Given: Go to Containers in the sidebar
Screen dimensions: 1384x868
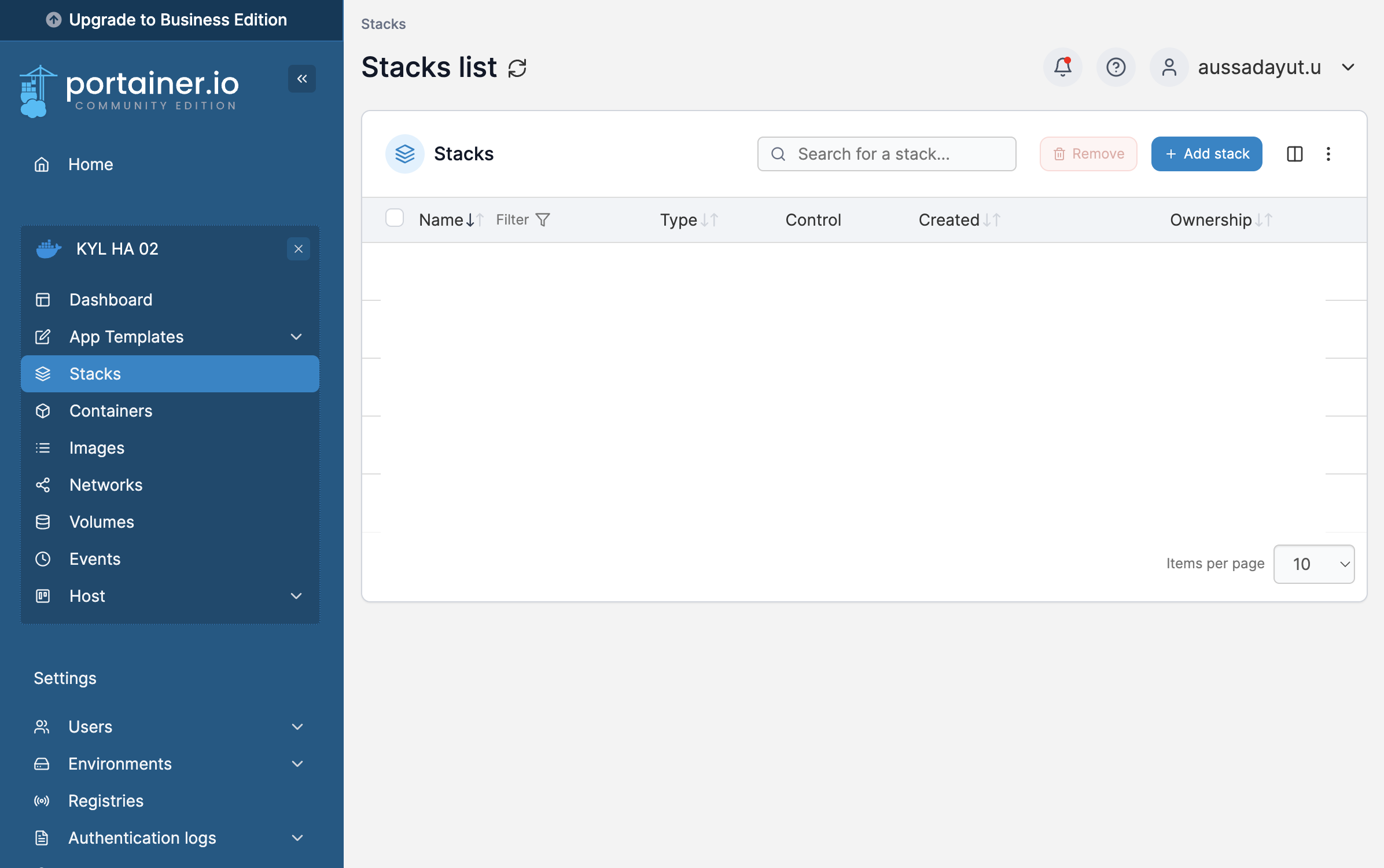Looking at the screenshot, I should (x=111, y=411).
